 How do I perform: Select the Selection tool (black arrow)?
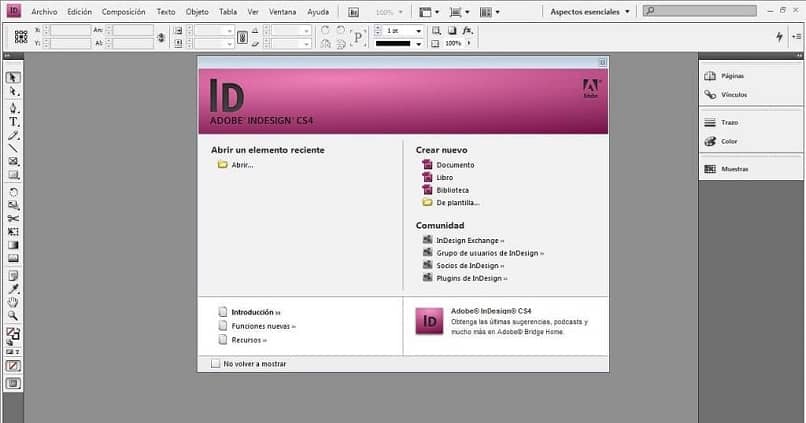click(13, 78)
